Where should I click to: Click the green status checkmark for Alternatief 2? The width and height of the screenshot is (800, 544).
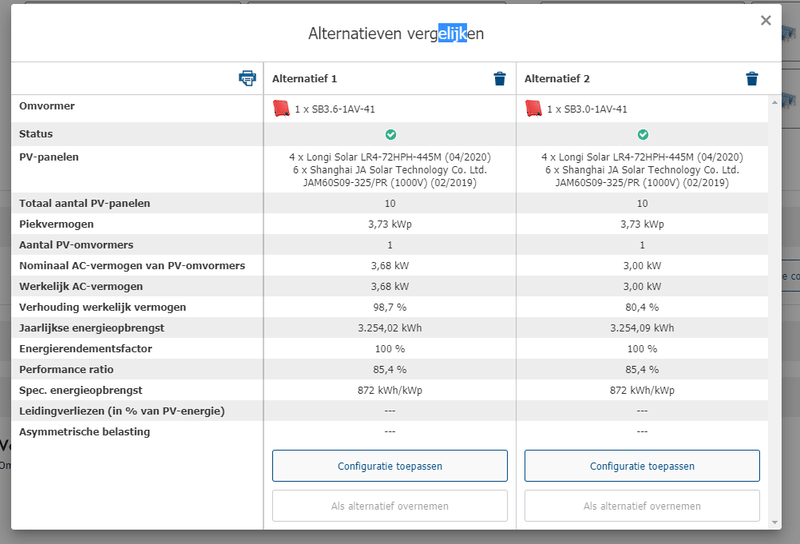pos(643,134)
